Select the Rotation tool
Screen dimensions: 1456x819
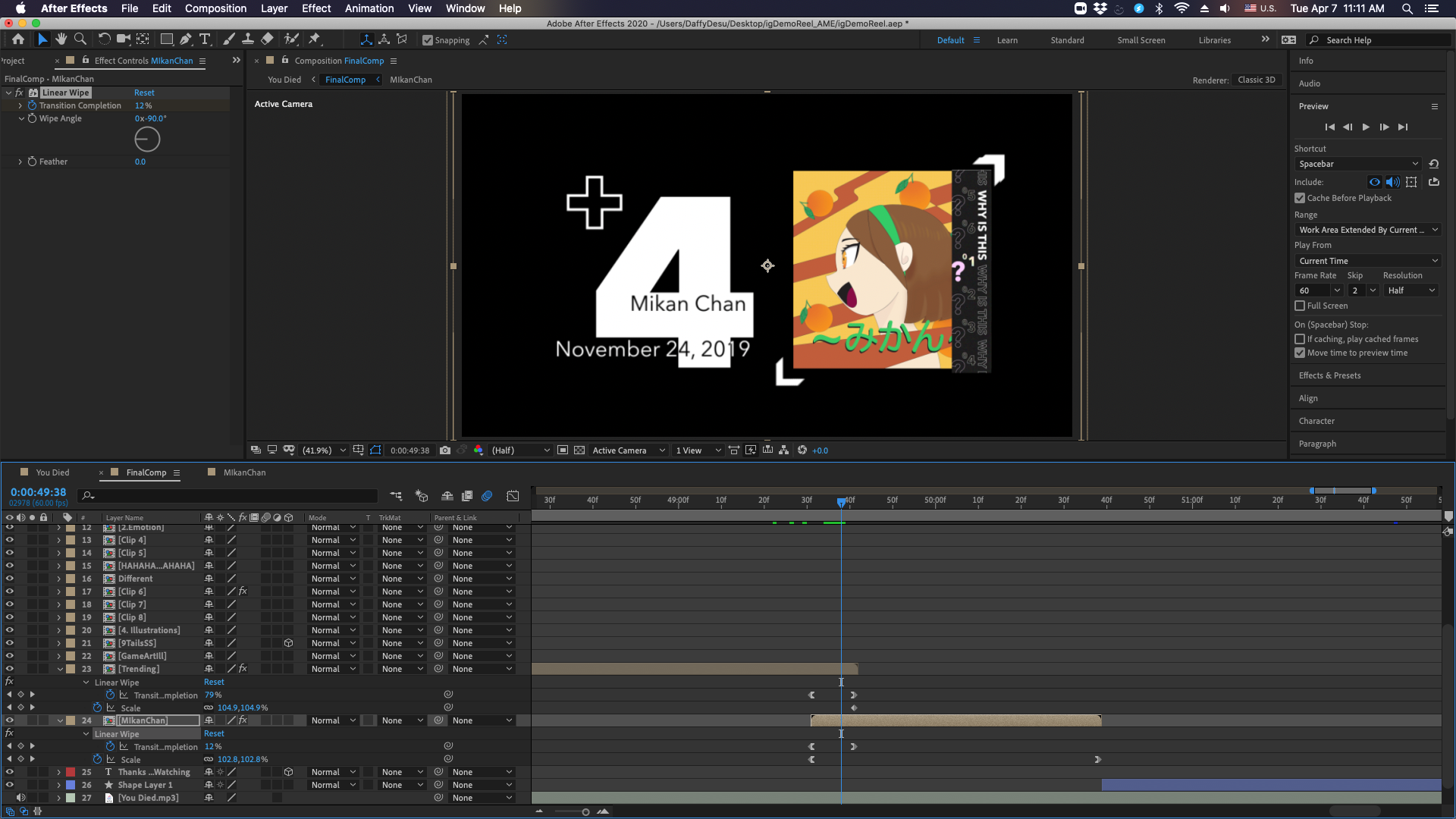104,39
